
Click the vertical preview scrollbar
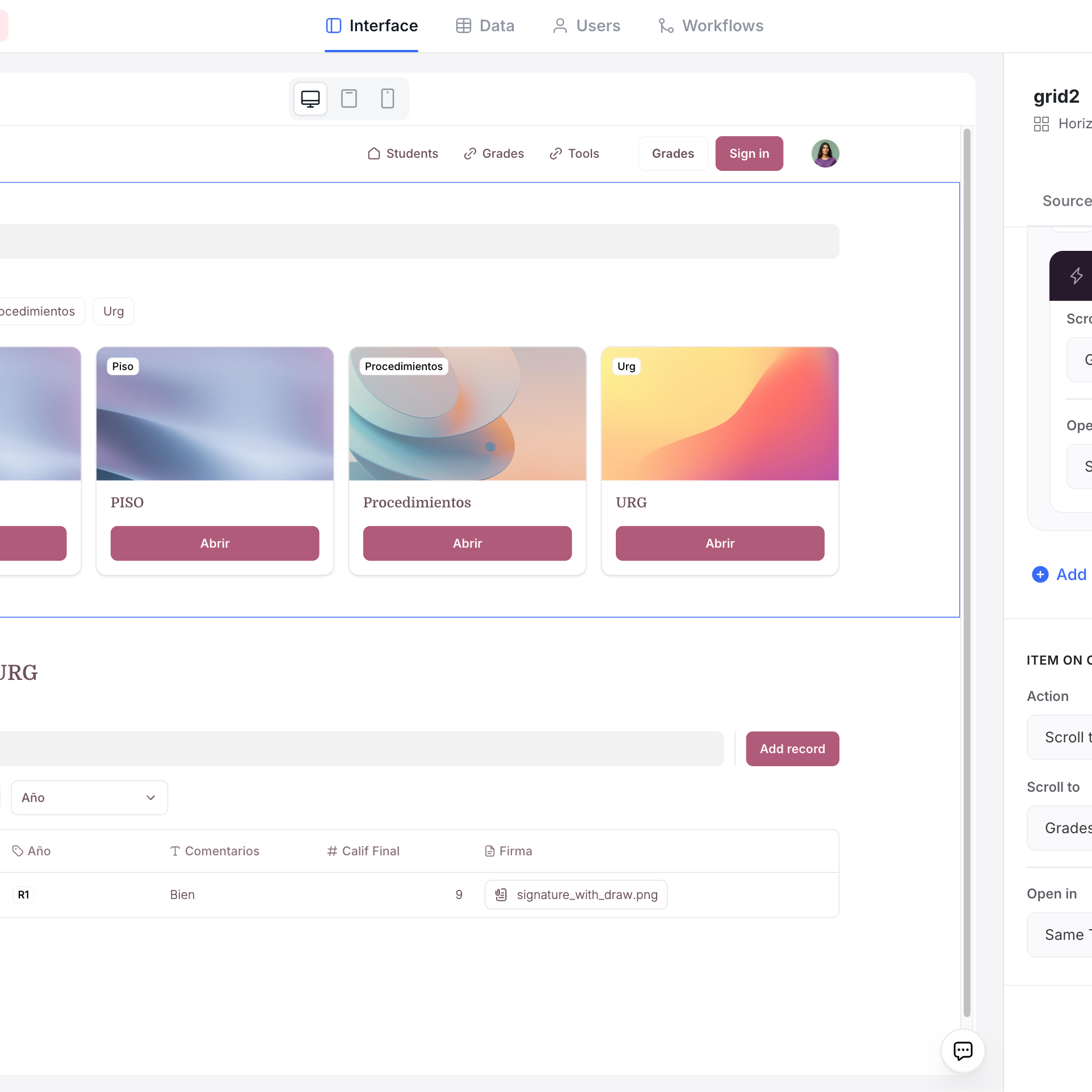point(967,568)
